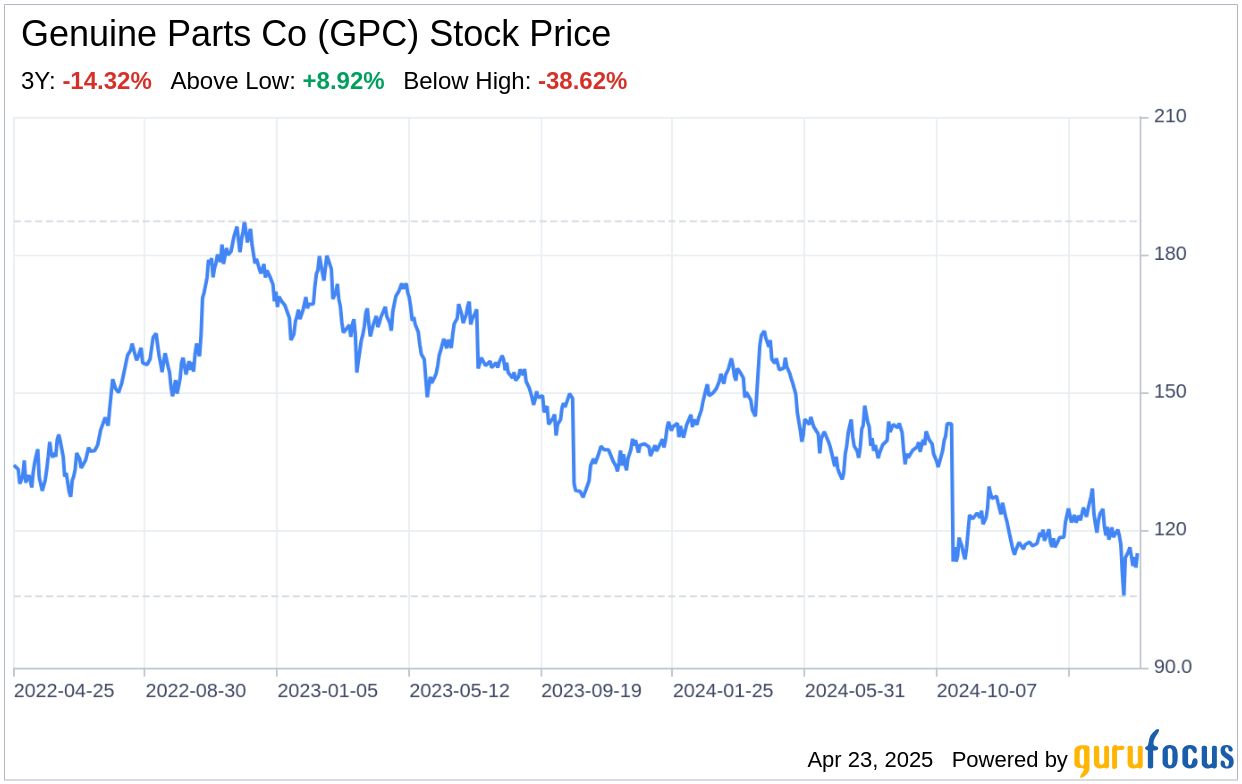Image resolution: width=1242 pixels, height=784 pixels.
Task: Select the 2023-01-05 date on axis
Action: [x=328, y=691]
